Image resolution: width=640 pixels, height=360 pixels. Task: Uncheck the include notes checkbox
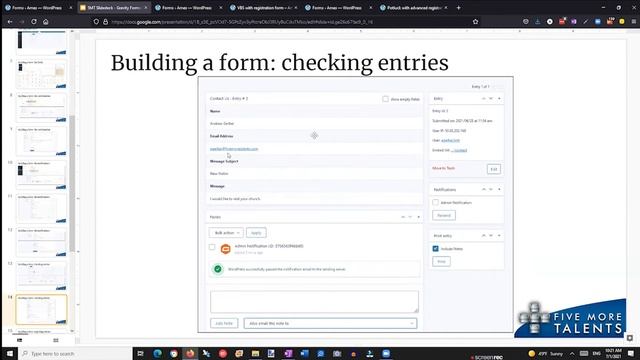tap(436, 249)
